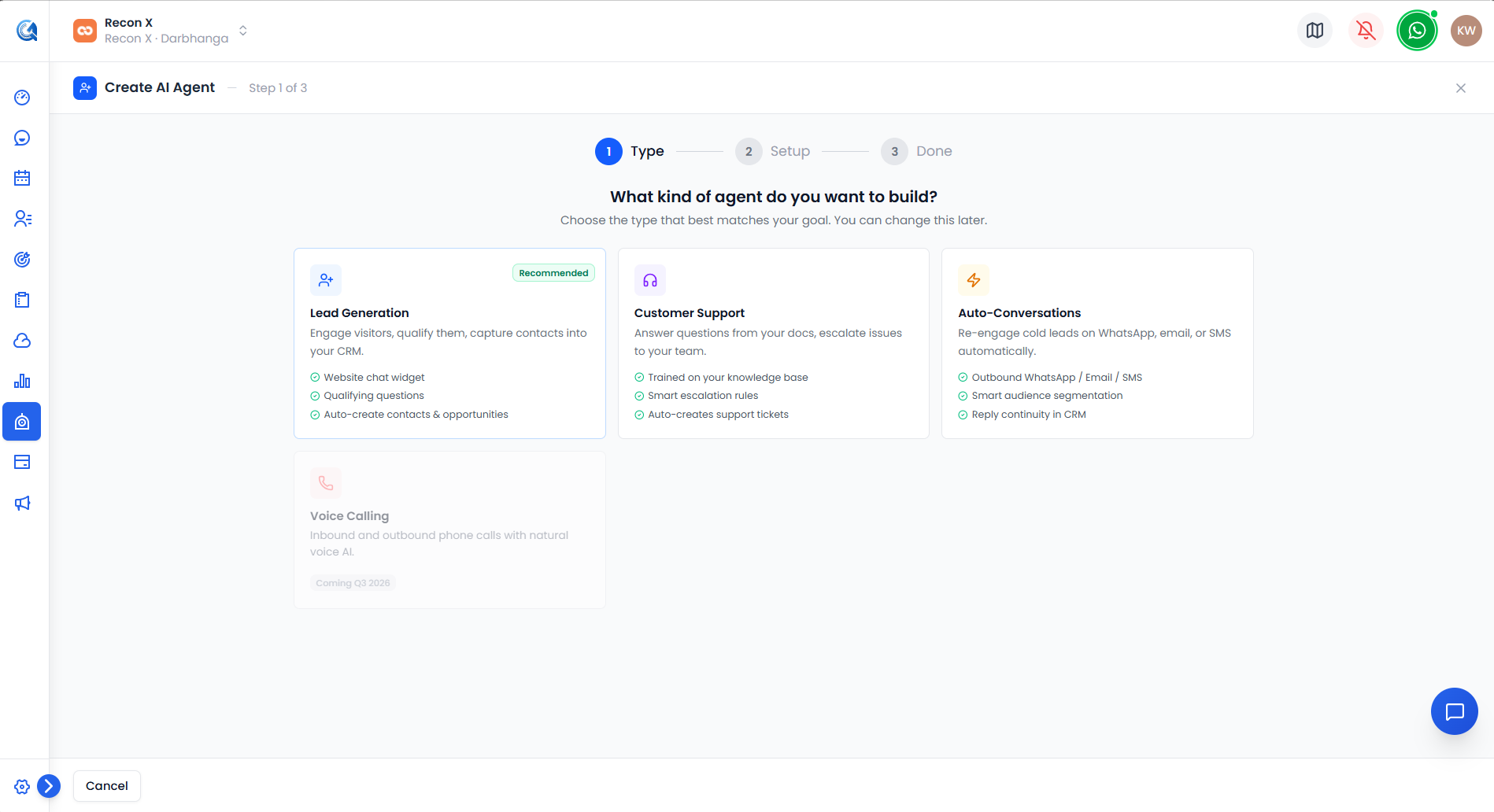Open the map guide icon in header
This screenshot has height=812, width=1494.
pyautogui.click(x=1315, y=31)
